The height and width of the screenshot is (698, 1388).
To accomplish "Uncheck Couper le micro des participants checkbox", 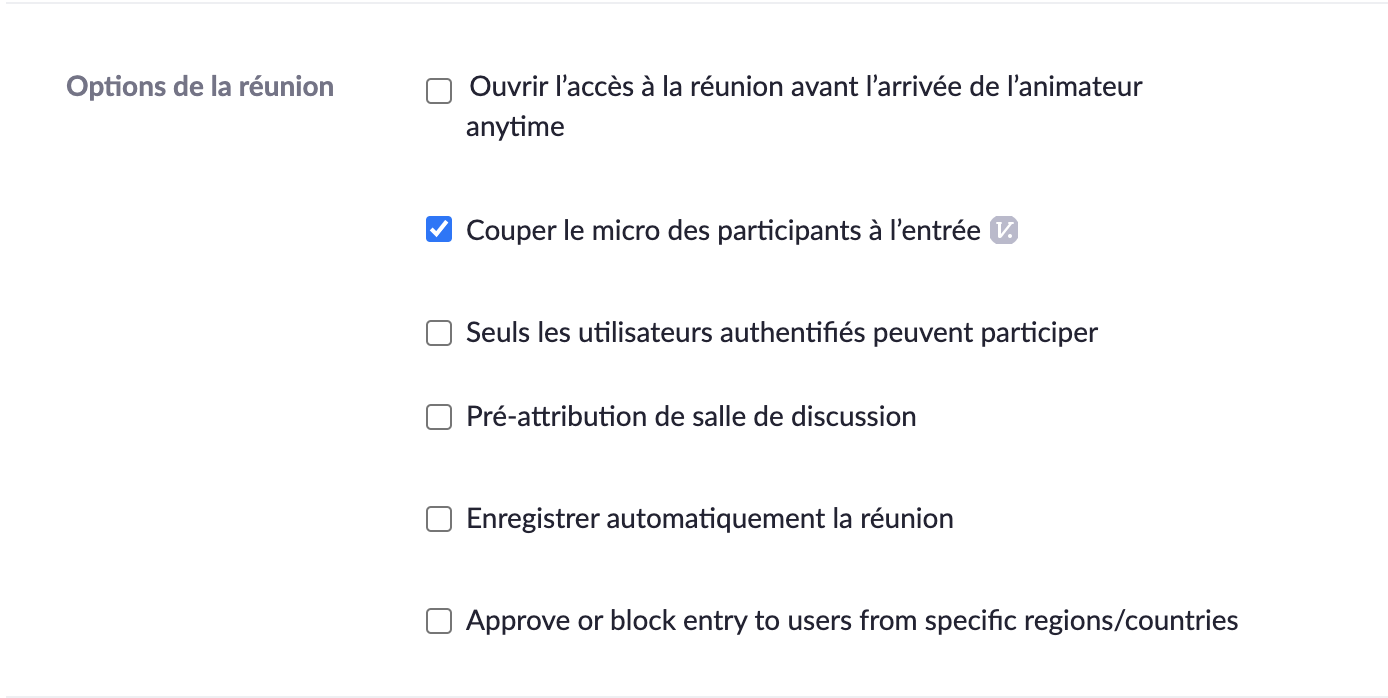I will tap(439, 230).
